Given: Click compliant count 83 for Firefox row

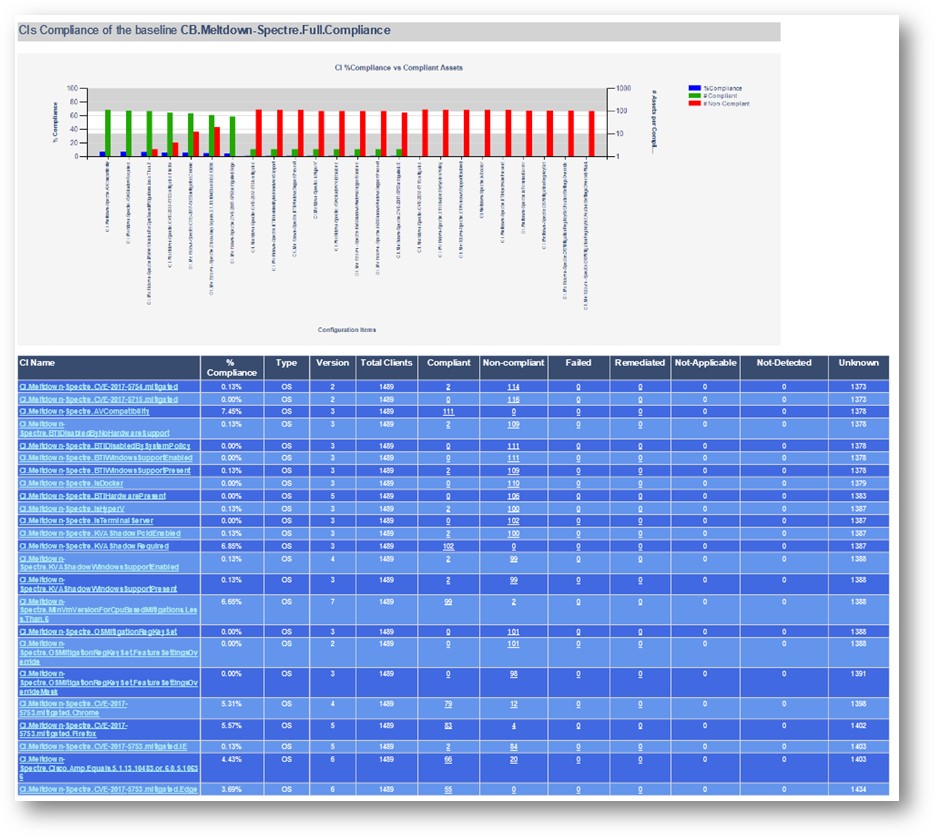Looking at the screenshot, I should coord(448,726).
